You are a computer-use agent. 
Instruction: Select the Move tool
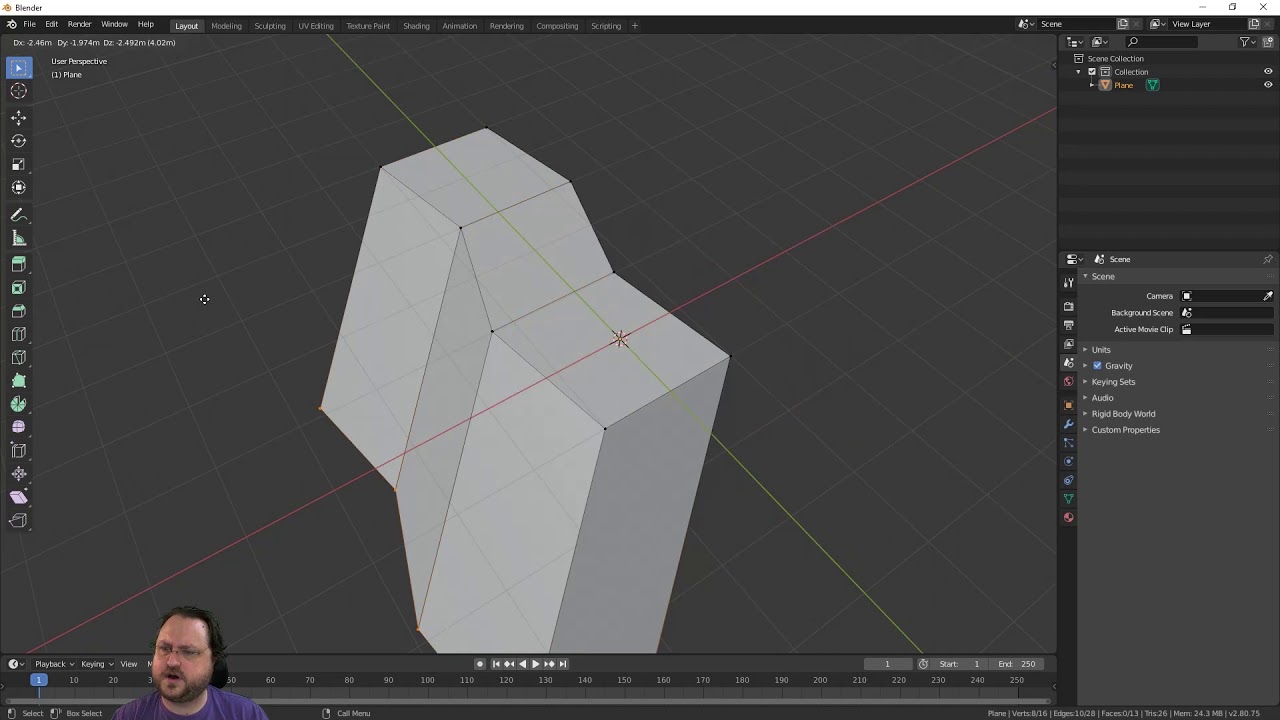click(x=18, y=117)
